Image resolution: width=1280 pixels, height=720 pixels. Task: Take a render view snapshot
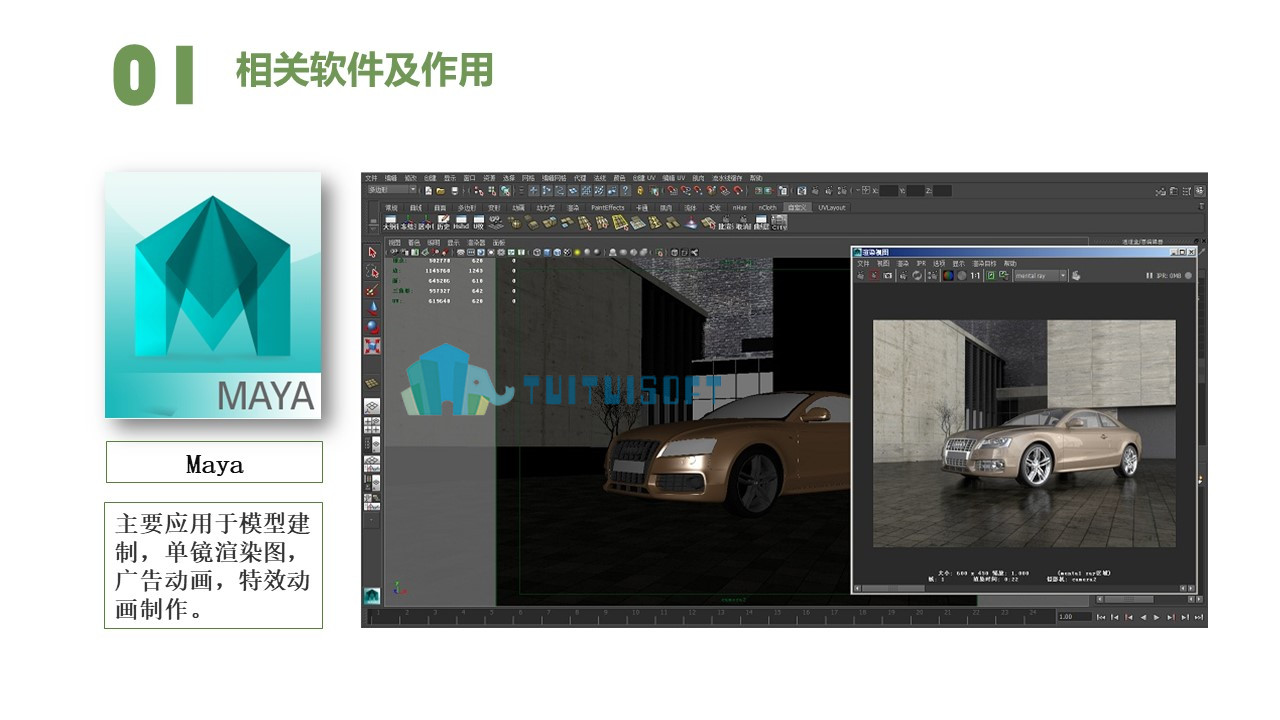[887, 275]
